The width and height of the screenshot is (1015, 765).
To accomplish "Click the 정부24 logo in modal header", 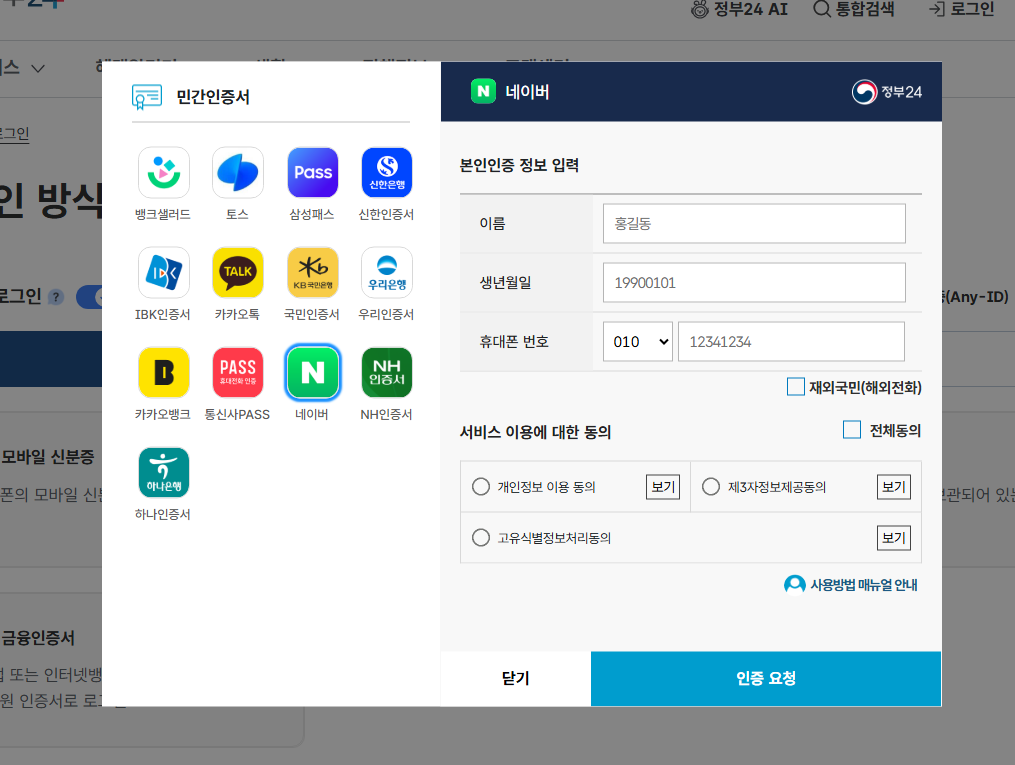I will tap(887, 92).
